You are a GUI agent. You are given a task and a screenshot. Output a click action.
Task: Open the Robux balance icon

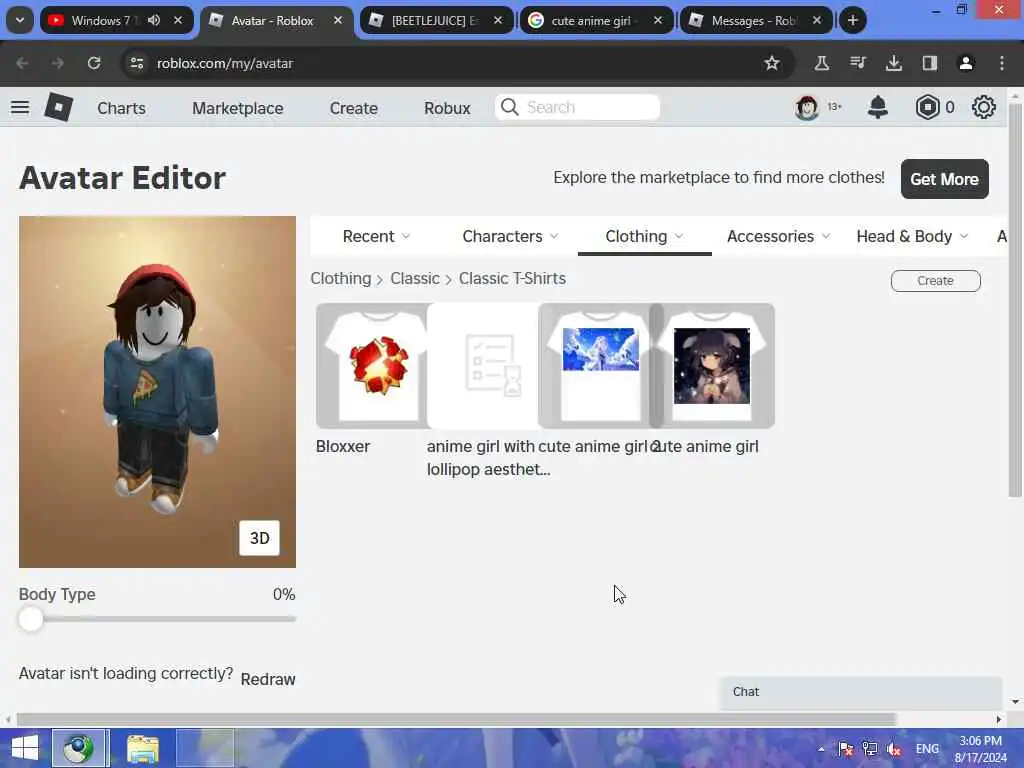[927, 107]
